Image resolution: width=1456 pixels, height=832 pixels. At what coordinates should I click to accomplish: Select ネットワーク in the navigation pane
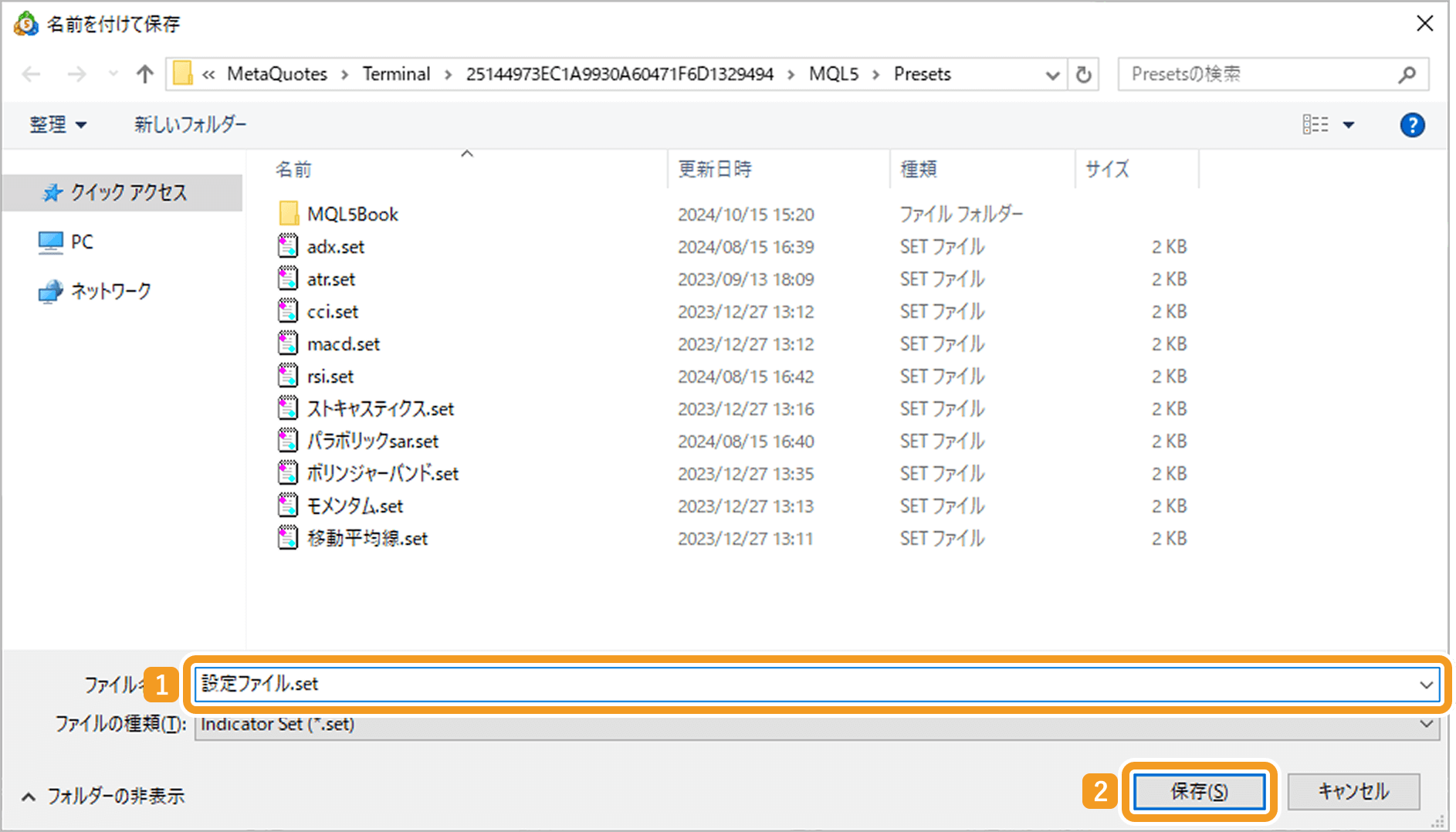point(110,292)
